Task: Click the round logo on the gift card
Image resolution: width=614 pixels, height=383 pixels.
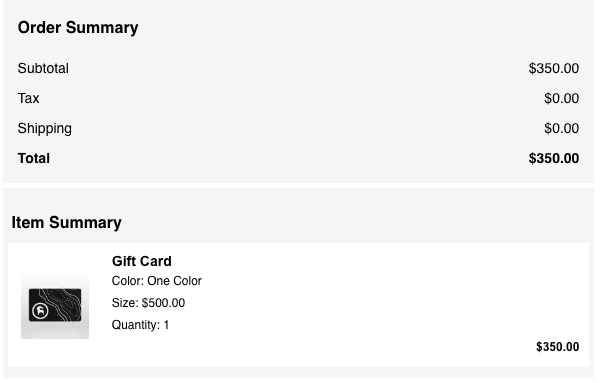Action: pyautogui.click(x=40, y=311)
